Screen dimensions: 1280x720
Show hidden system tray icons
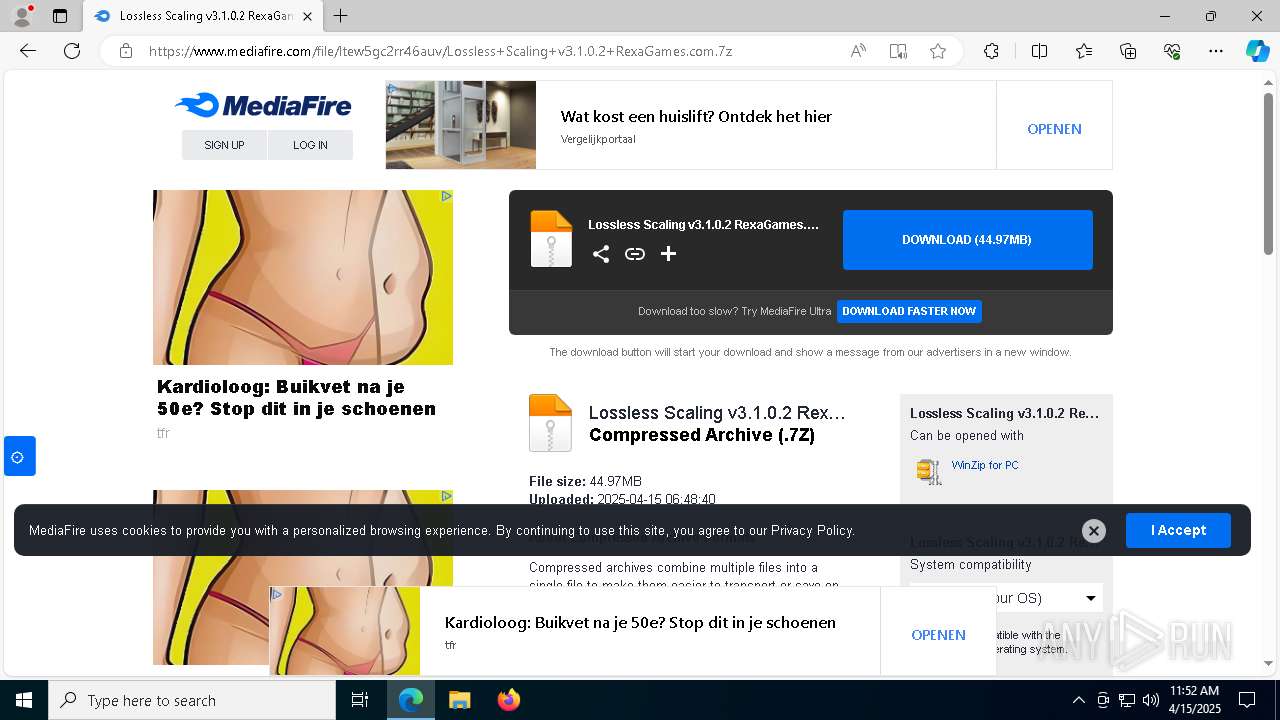pos(1078,700)
